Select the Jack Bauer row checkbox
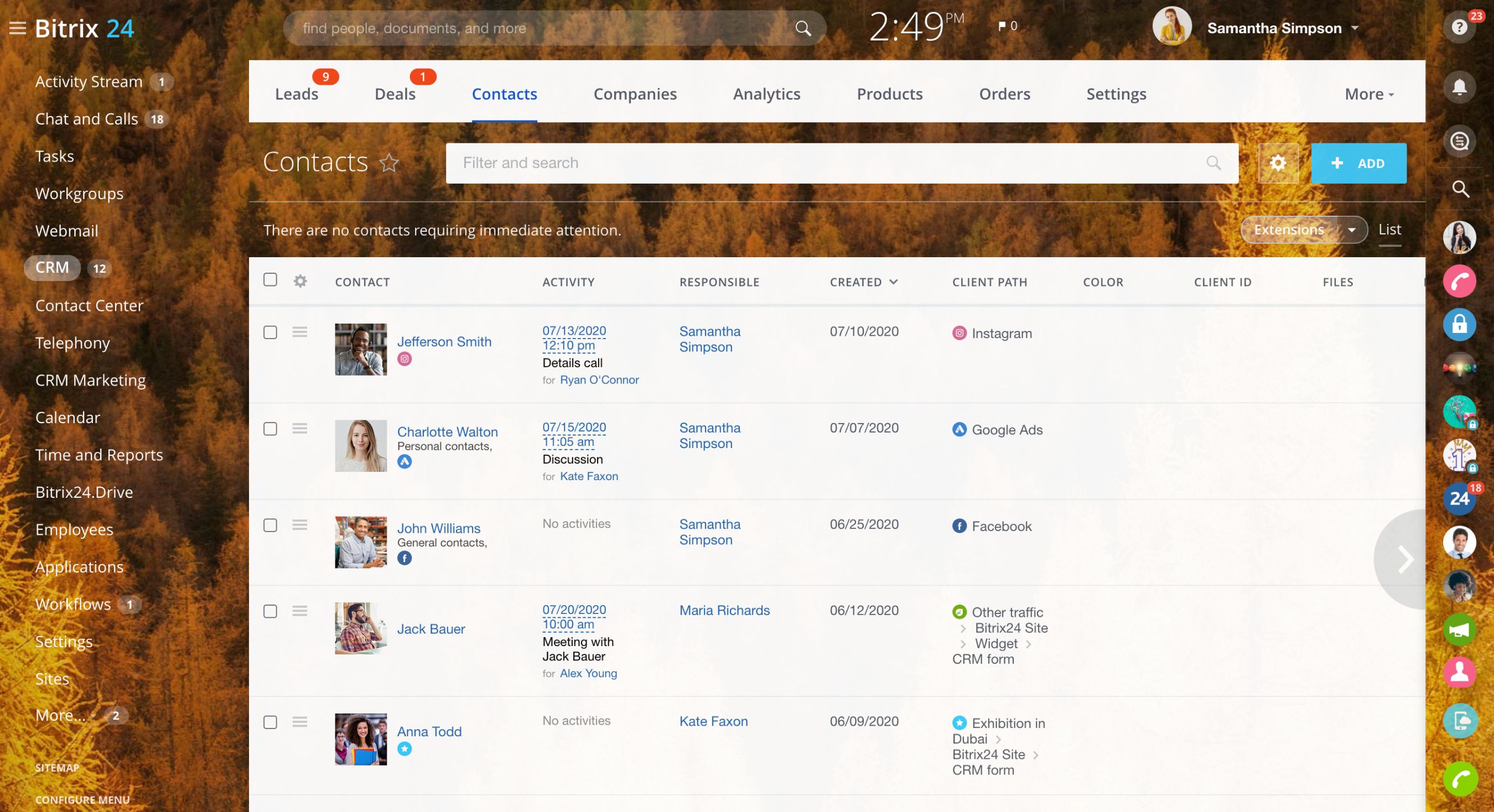The image size is (1494, 812). (x=270, y=611)
